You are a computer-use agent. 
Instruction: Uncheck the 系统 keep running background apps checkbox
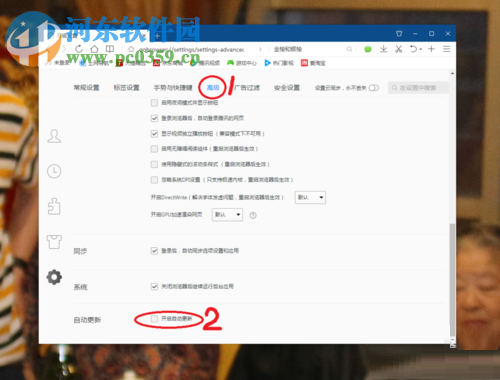(154, 286)
